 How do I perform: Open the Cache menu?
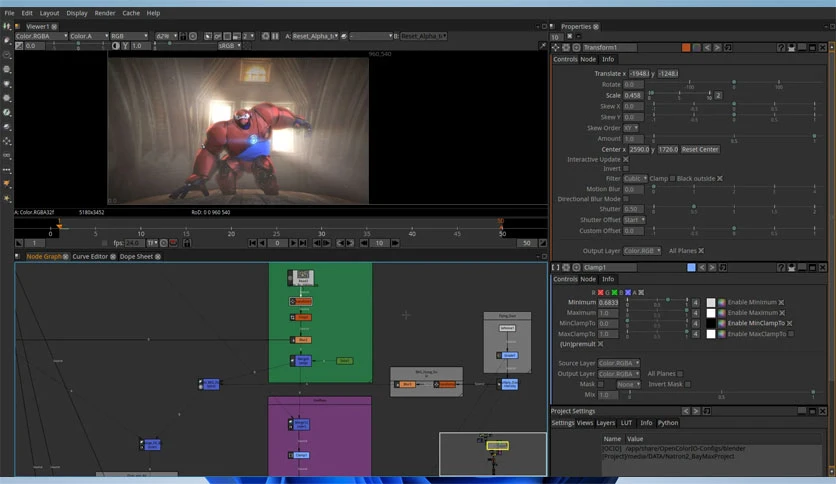[x=131, y=13]
